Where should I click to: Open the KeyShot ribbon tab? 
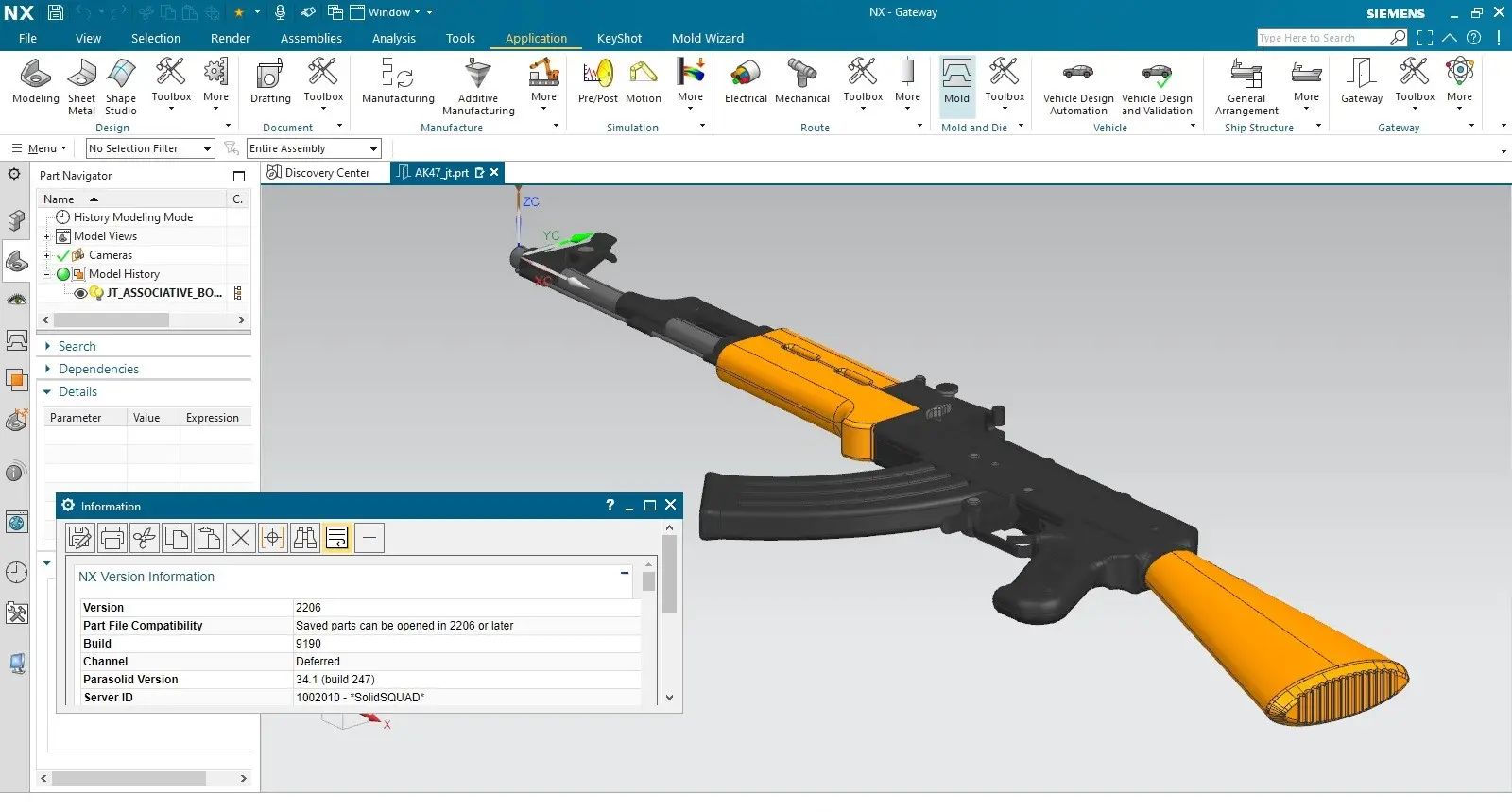pos(619,38)
